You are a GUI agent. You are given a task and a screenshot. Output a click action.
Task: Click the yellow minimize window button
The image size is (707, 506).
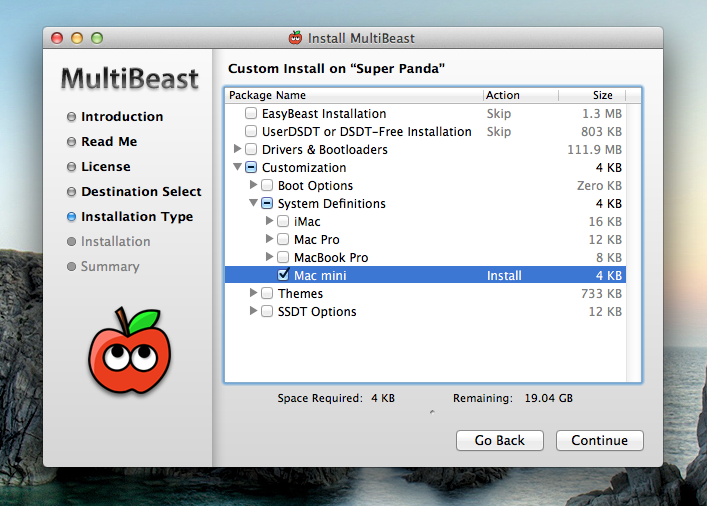coord(77,38)
